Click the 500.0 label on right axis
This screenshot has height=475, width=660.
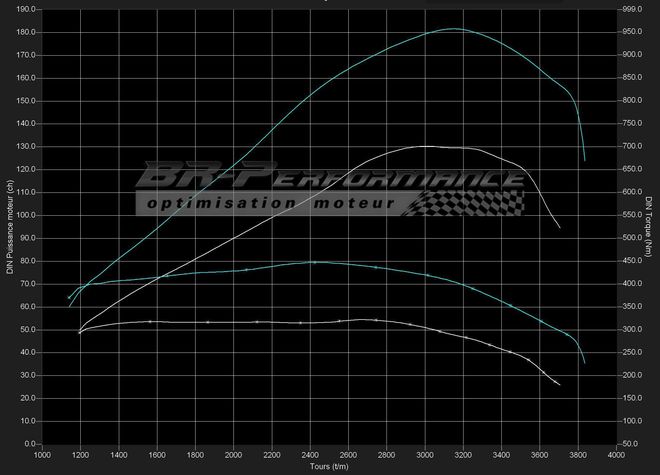click(631, 238)
